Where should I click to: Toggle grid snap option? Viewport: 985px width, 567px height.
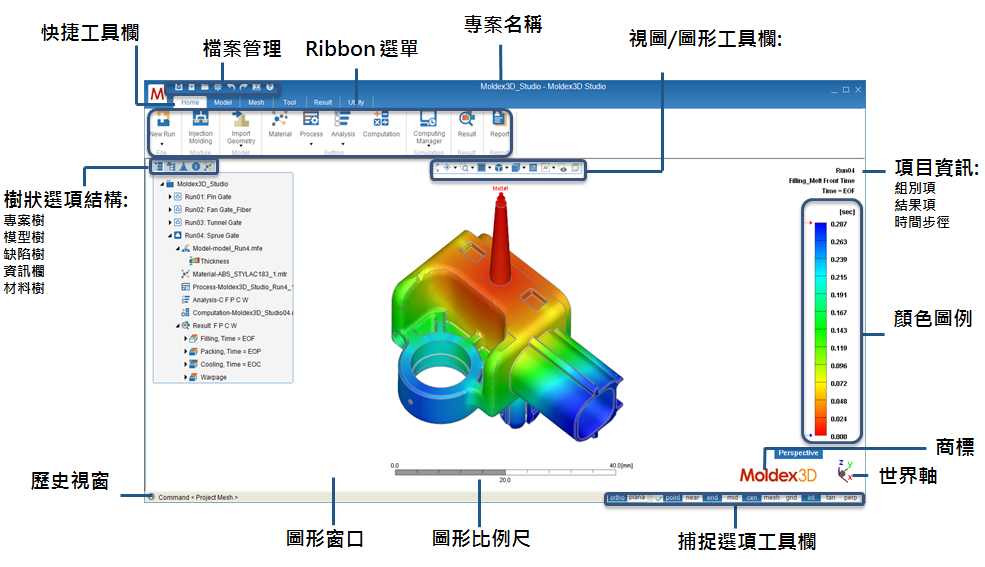click(792, 498)
